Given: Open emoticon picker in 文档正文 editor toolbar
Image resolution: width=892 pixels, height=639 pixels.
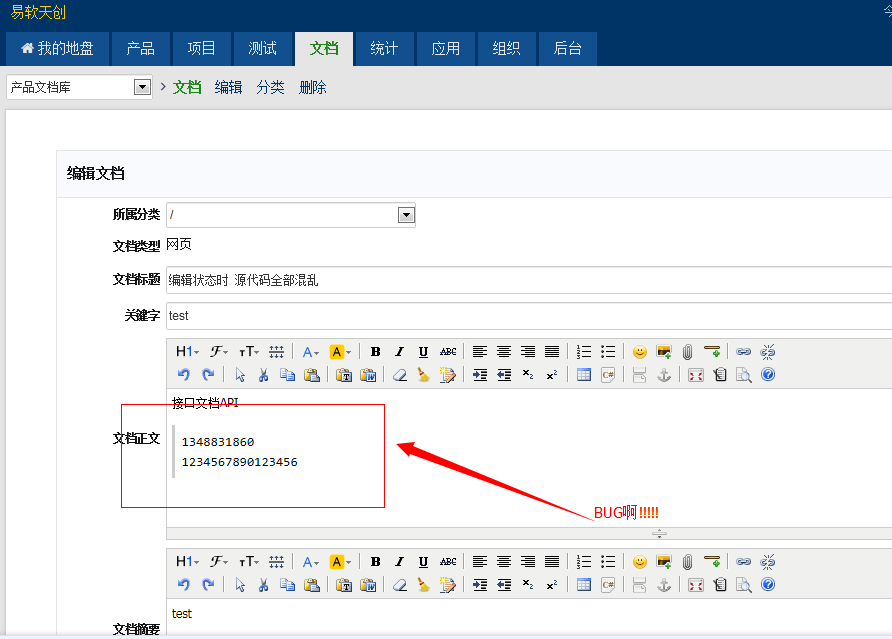Looking at the screenshot, I should pos(639,352).
